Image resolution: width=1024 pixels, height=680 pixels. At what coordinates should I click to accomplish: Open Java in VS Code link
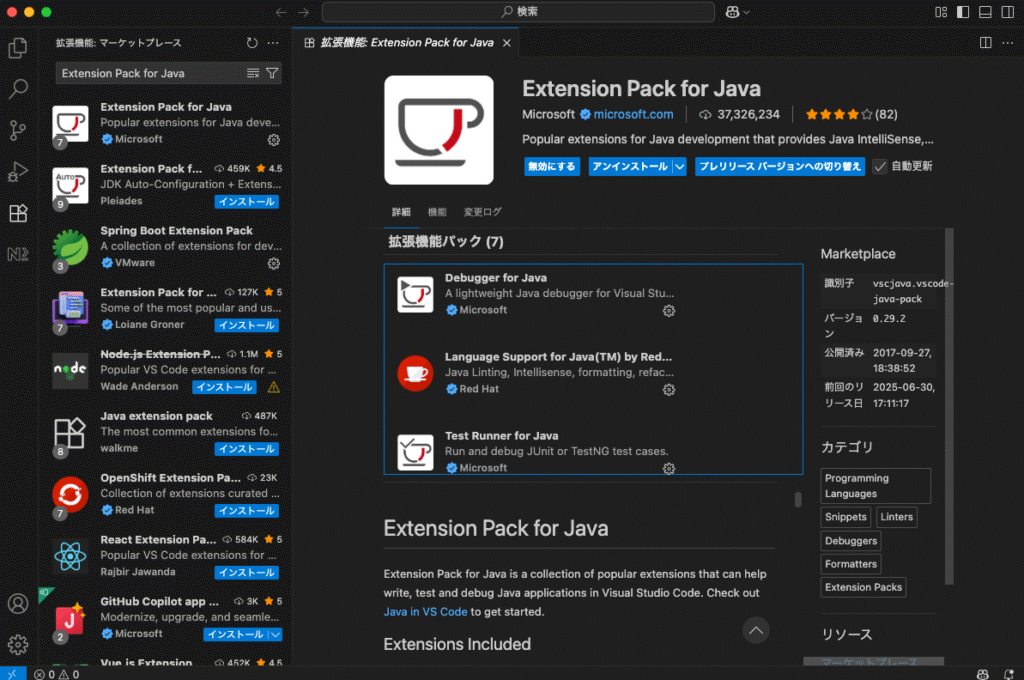click(425, 612)
